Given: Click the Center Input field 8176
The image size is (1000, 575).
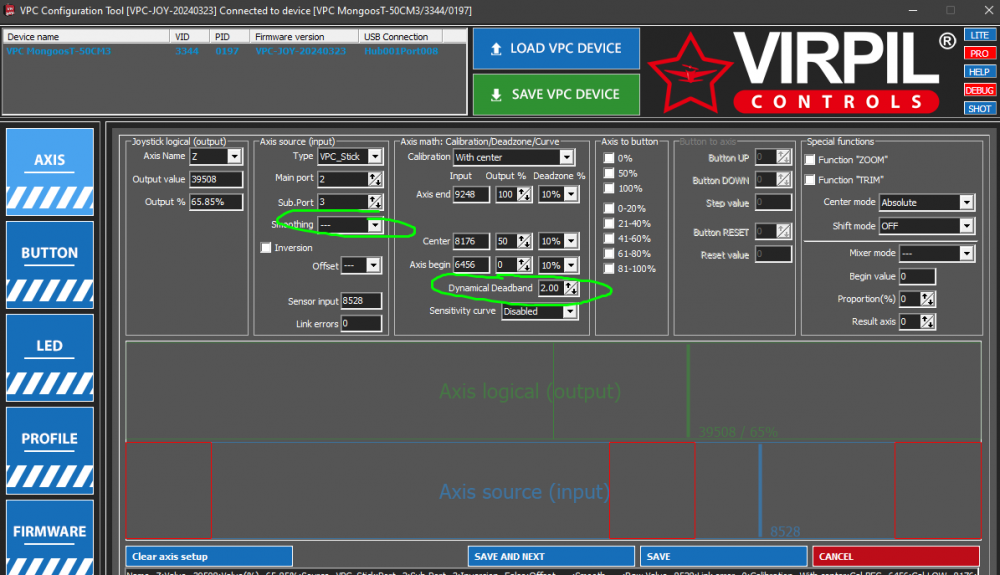Looking at the screenshot, I should click(x=471, y=241).
